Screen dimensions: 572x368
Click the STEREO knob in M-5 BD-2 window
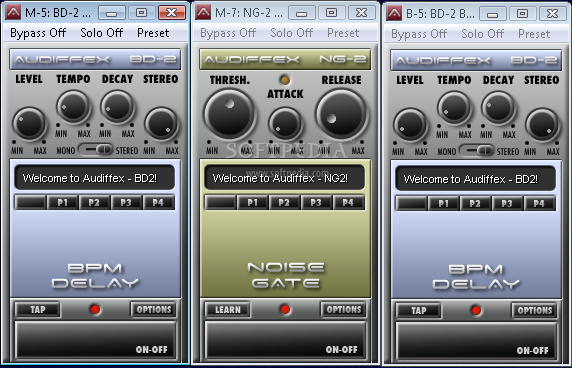(161, 124)
